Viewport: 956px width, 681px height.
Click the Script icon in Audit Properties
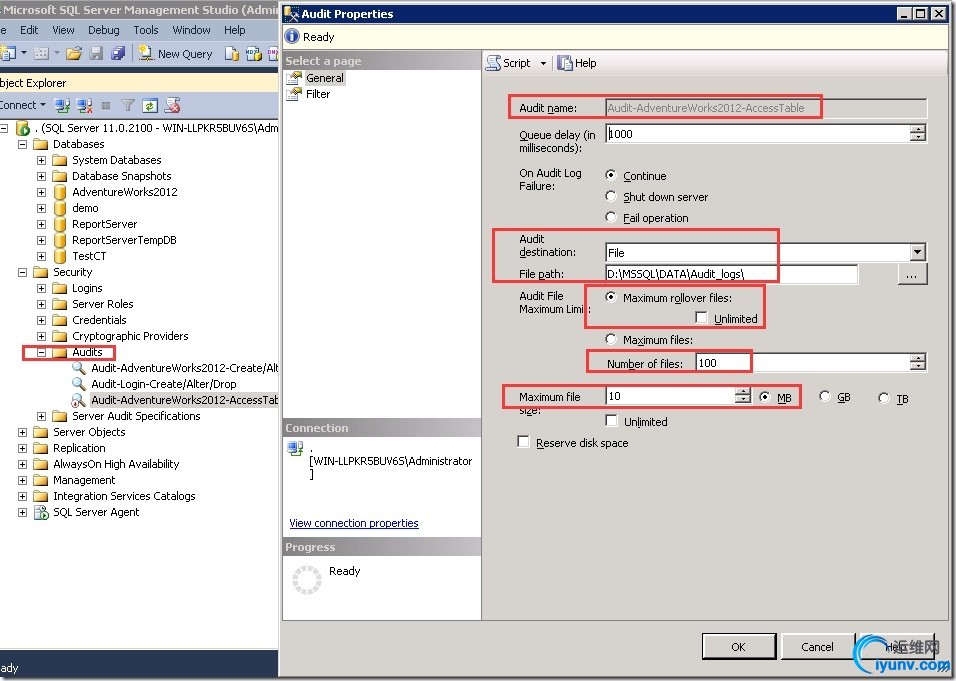pyautogui.click(x=493, y=63)
